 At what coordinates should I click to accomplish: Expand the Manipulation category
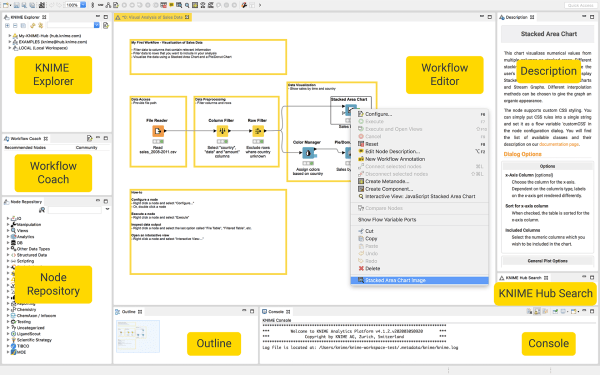click(8, 225)
